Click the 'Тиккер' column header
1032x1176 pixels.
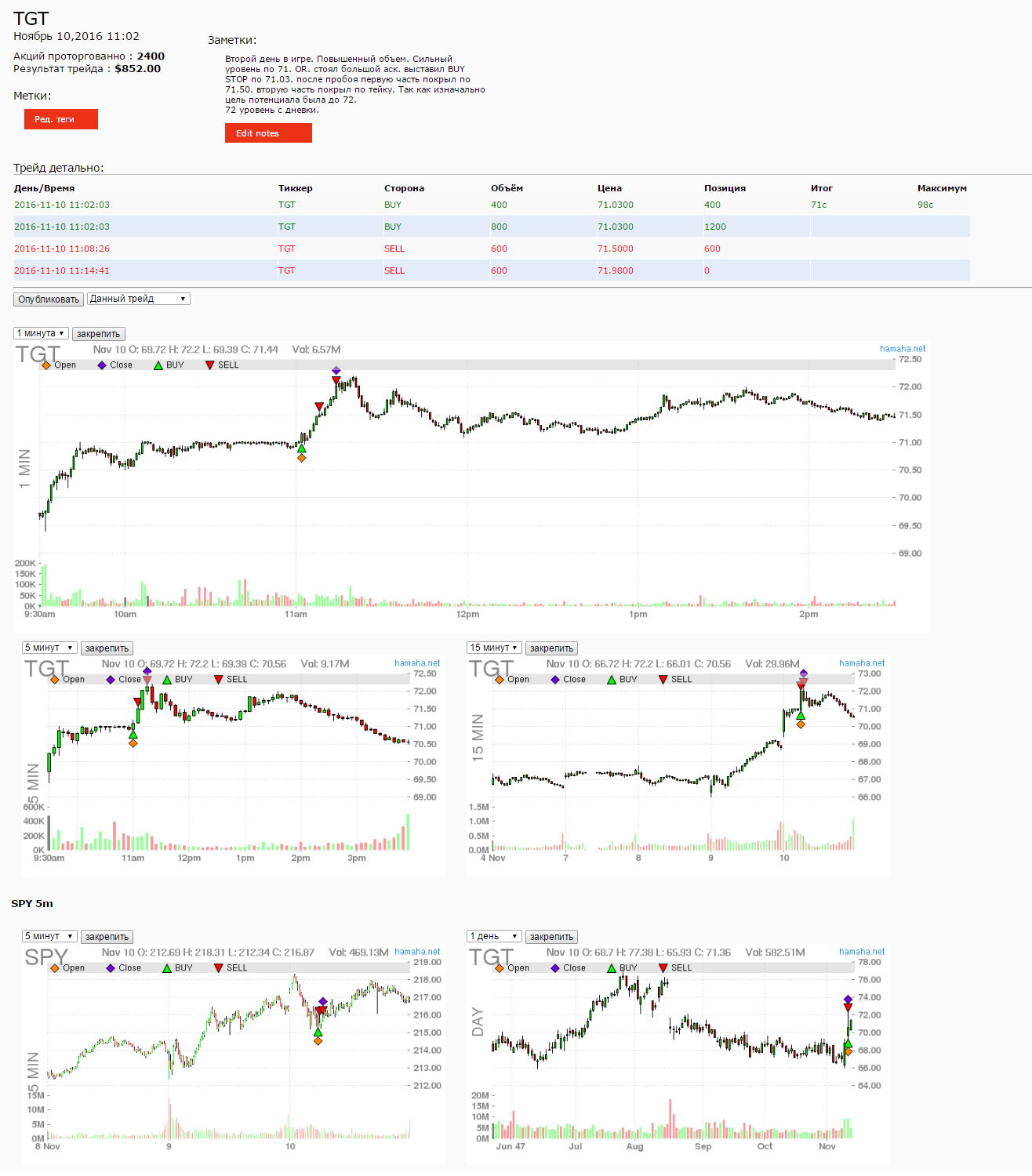(x=296, y=188)
